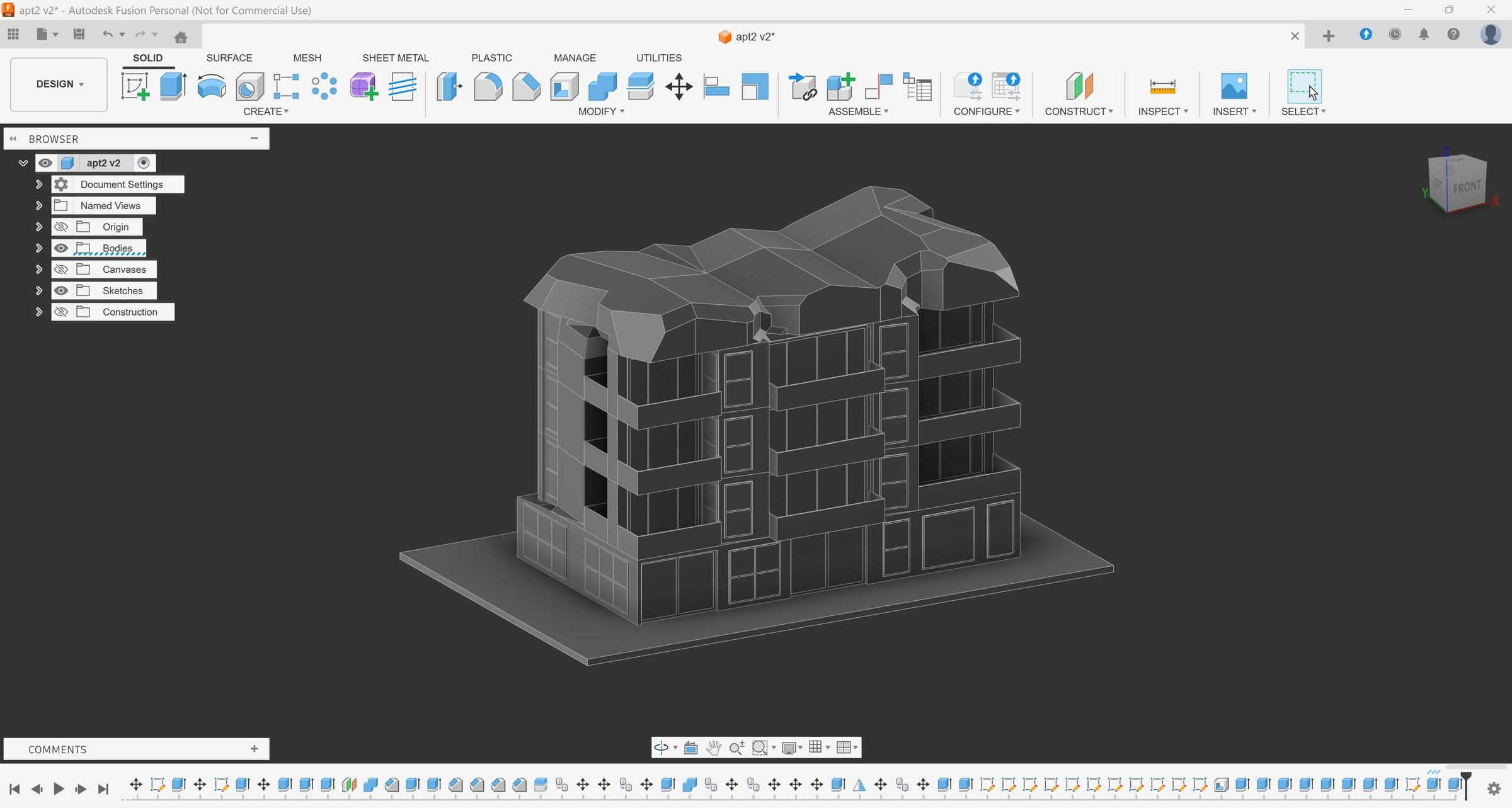
Task: Select the Shell tool
Action: (564, 86)
